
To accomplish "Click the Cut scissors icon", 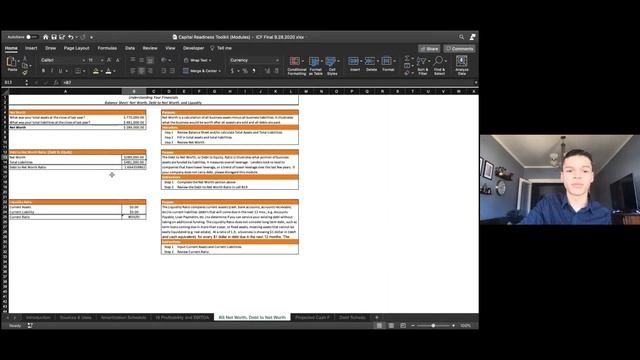I will pyautogui.click(x=25, y=59).
